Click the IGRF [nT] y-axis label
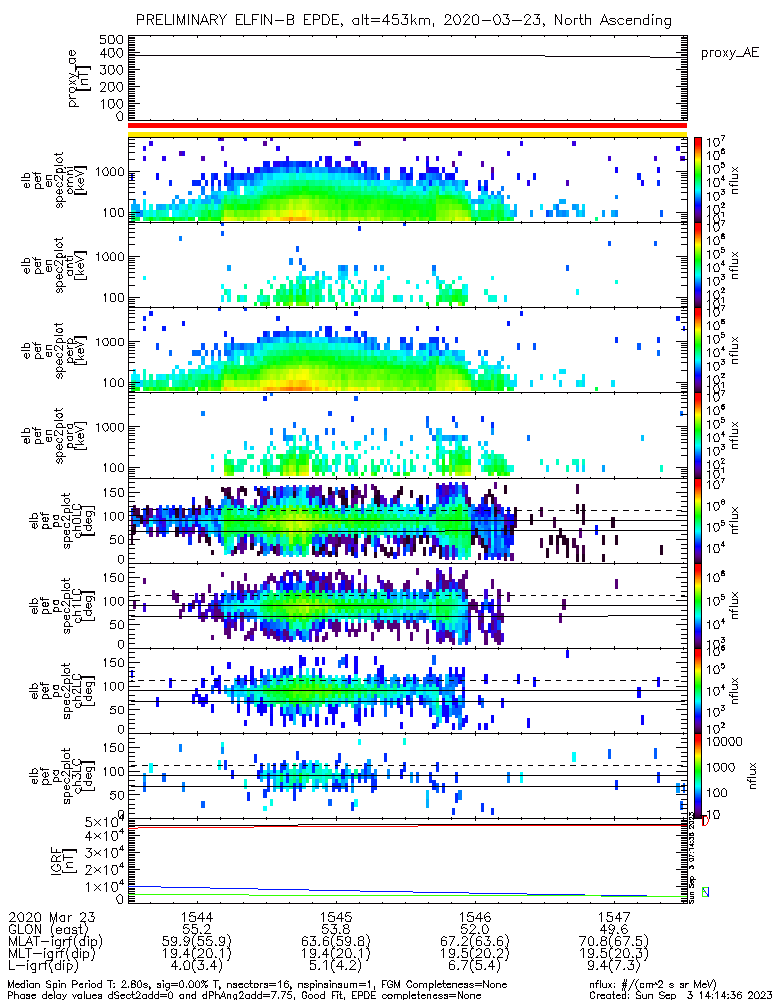 [x=63, y=861]
